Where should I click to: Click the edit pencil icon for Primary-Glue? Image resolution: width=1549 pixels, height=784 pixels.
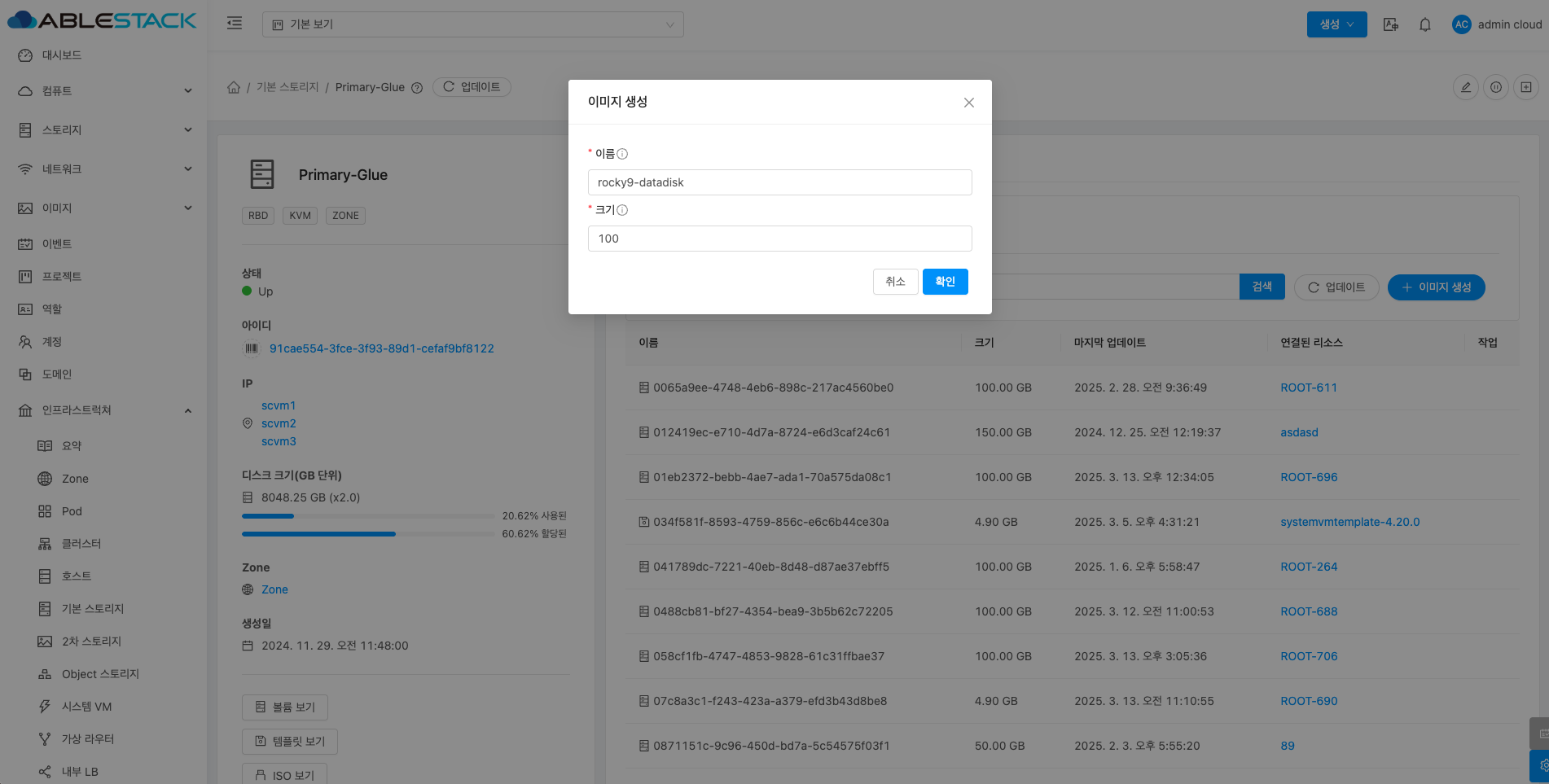1465,87
